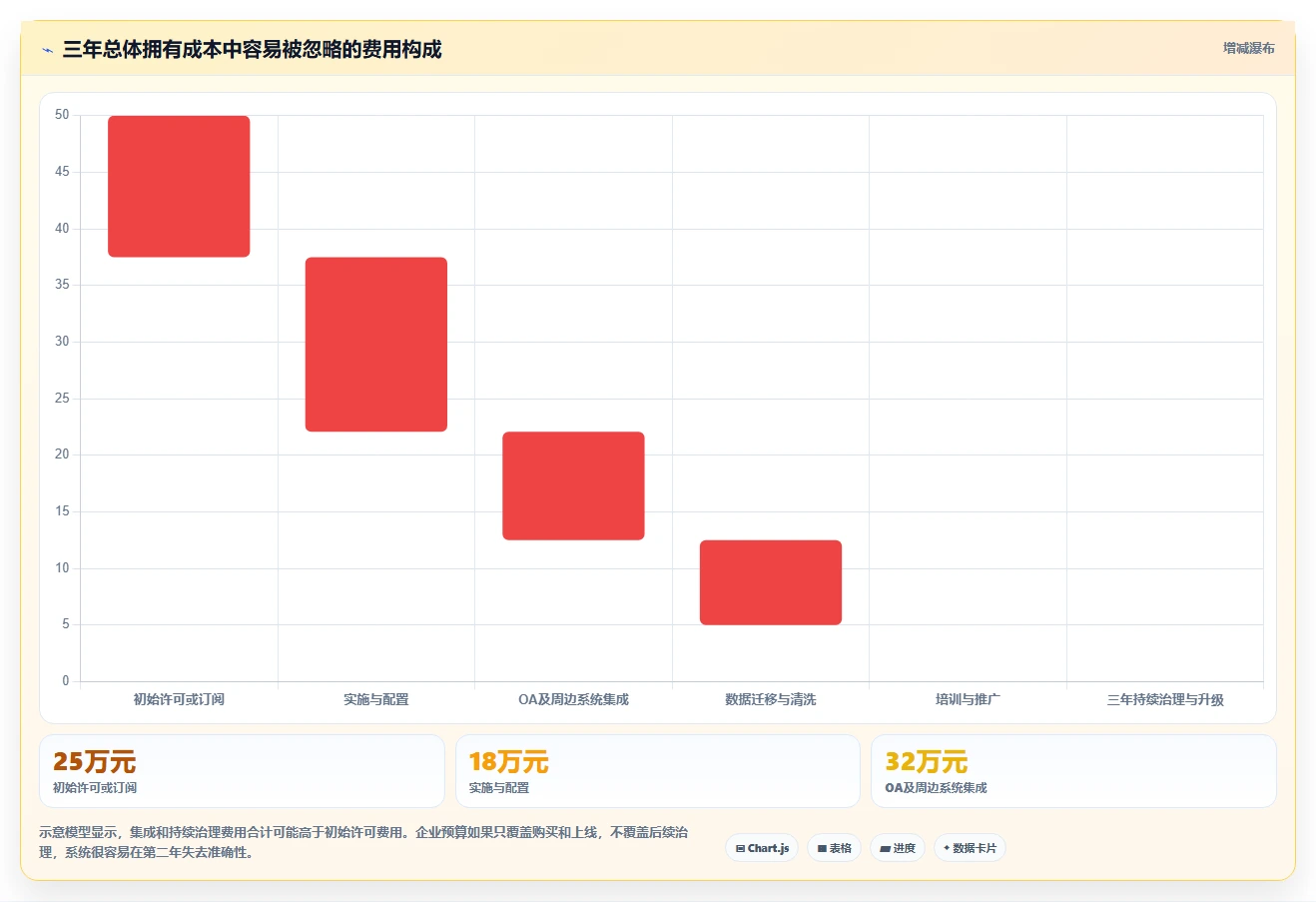Click the axis label 培训与推广
Viewport: 1316px width, 902px height.
968,699
